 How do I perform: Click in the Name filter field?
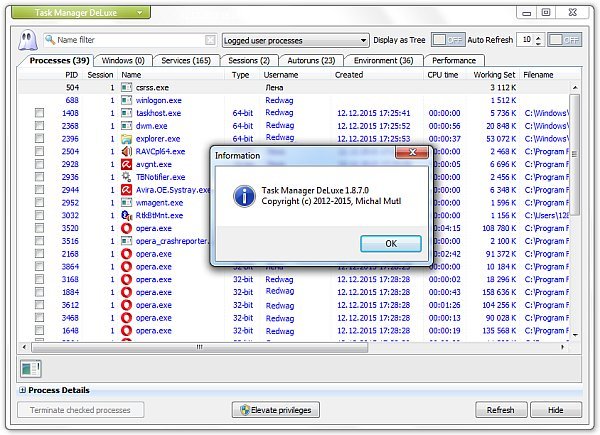click(130, 40)
